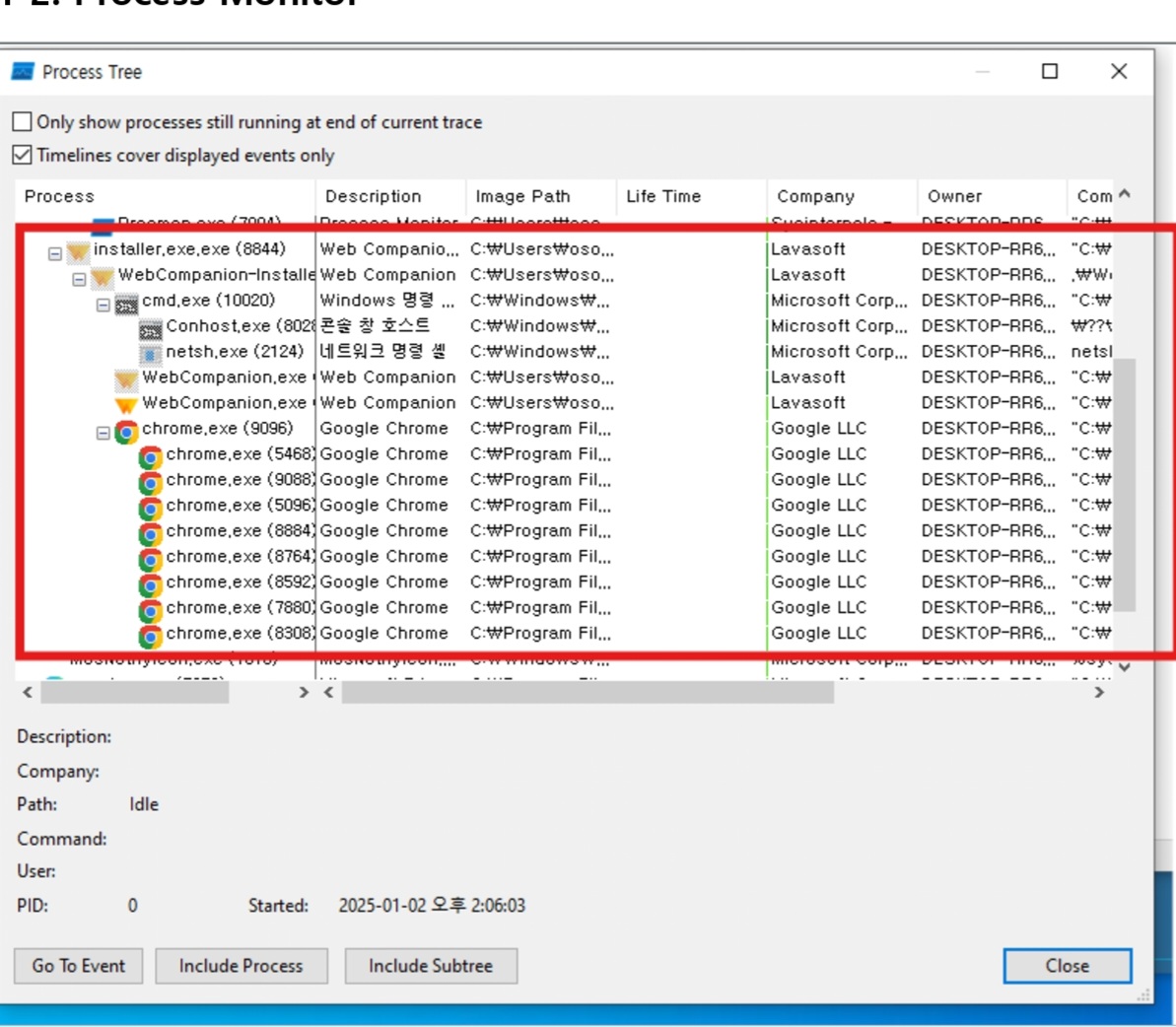The width and height of the screenshot is (1176, 1027).
Task: Collapse the WebCompanion-Installer tree node
Action: pyautogui.click(x=79, y=280)
